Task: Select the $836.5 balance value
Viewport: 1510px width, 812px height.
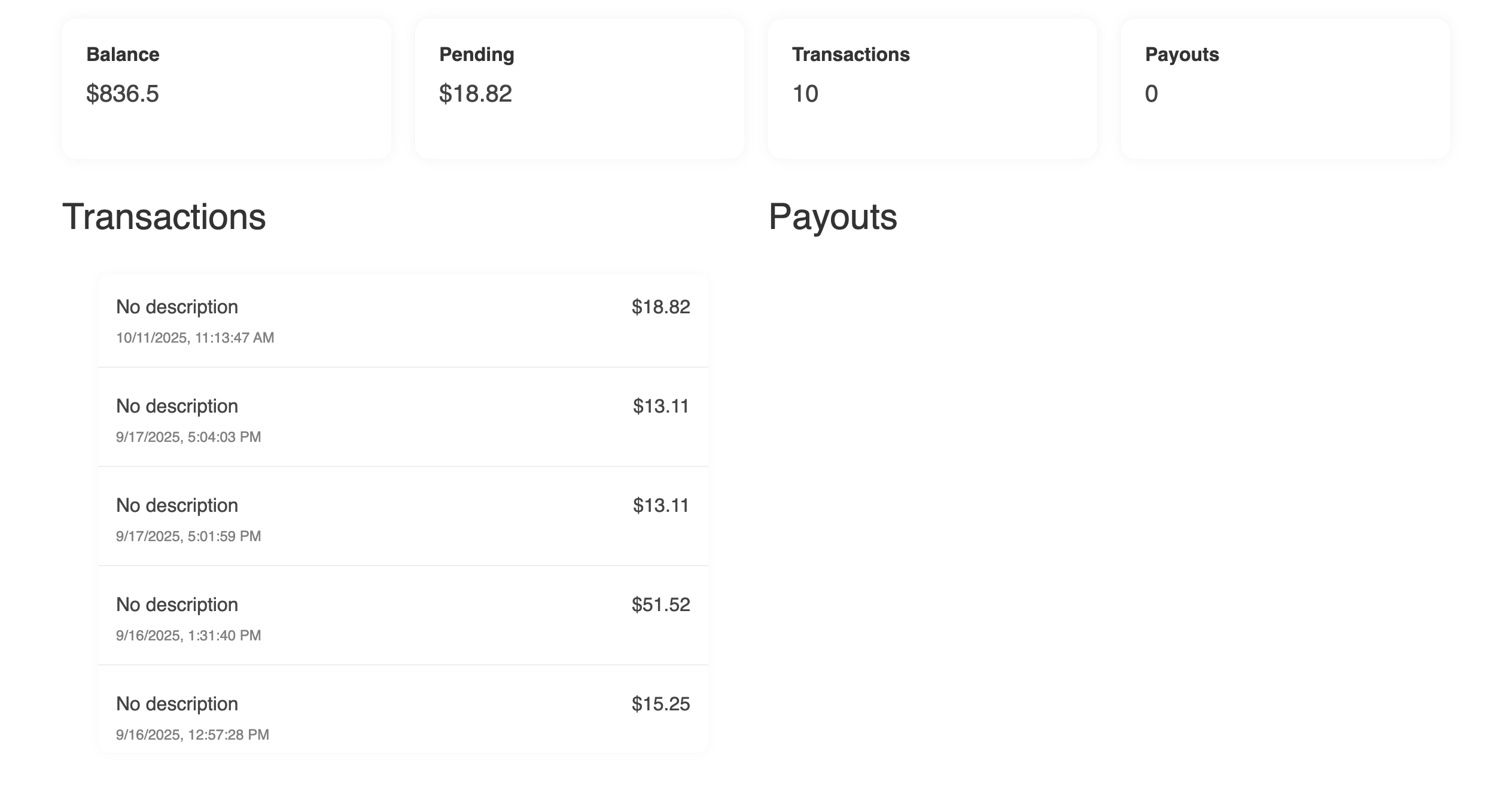Action: 123,93
